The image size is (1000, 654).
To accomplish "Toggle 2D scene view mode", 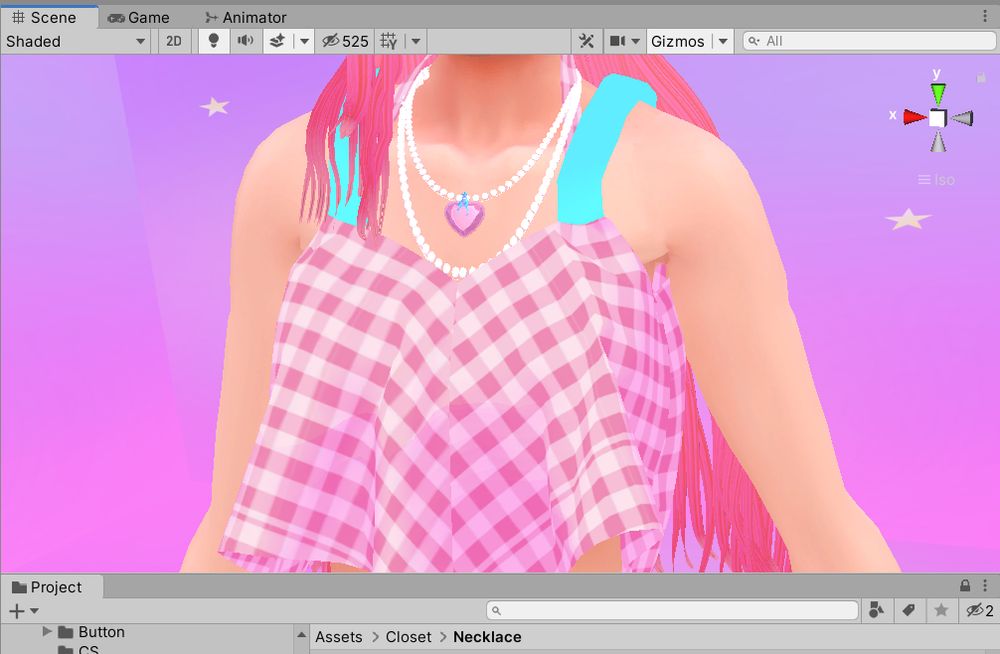I will [x=173, y=41].
